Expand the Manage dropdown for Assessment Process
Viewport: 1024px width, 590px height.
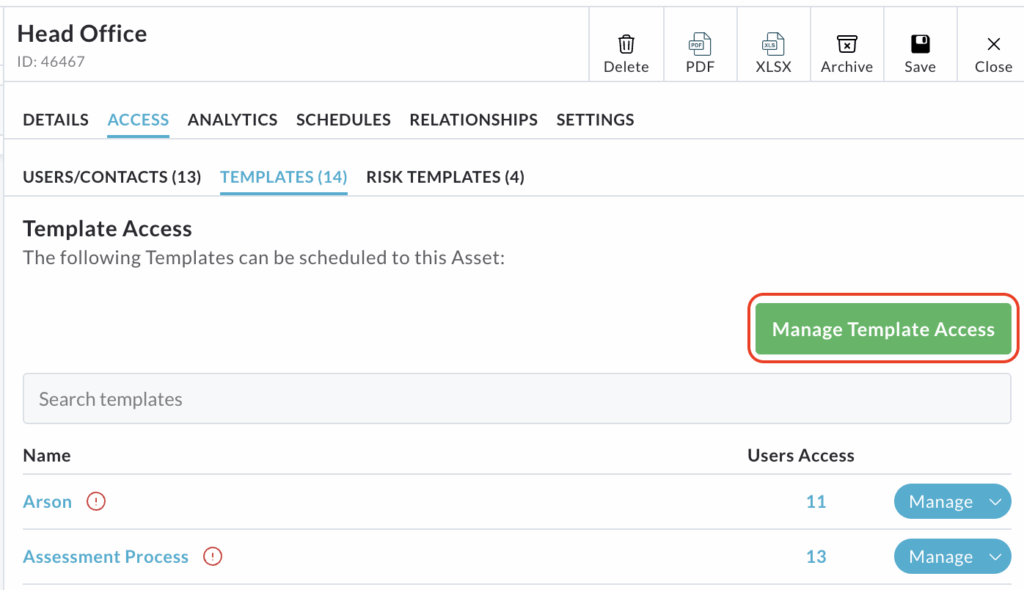[x=995, y=557]
